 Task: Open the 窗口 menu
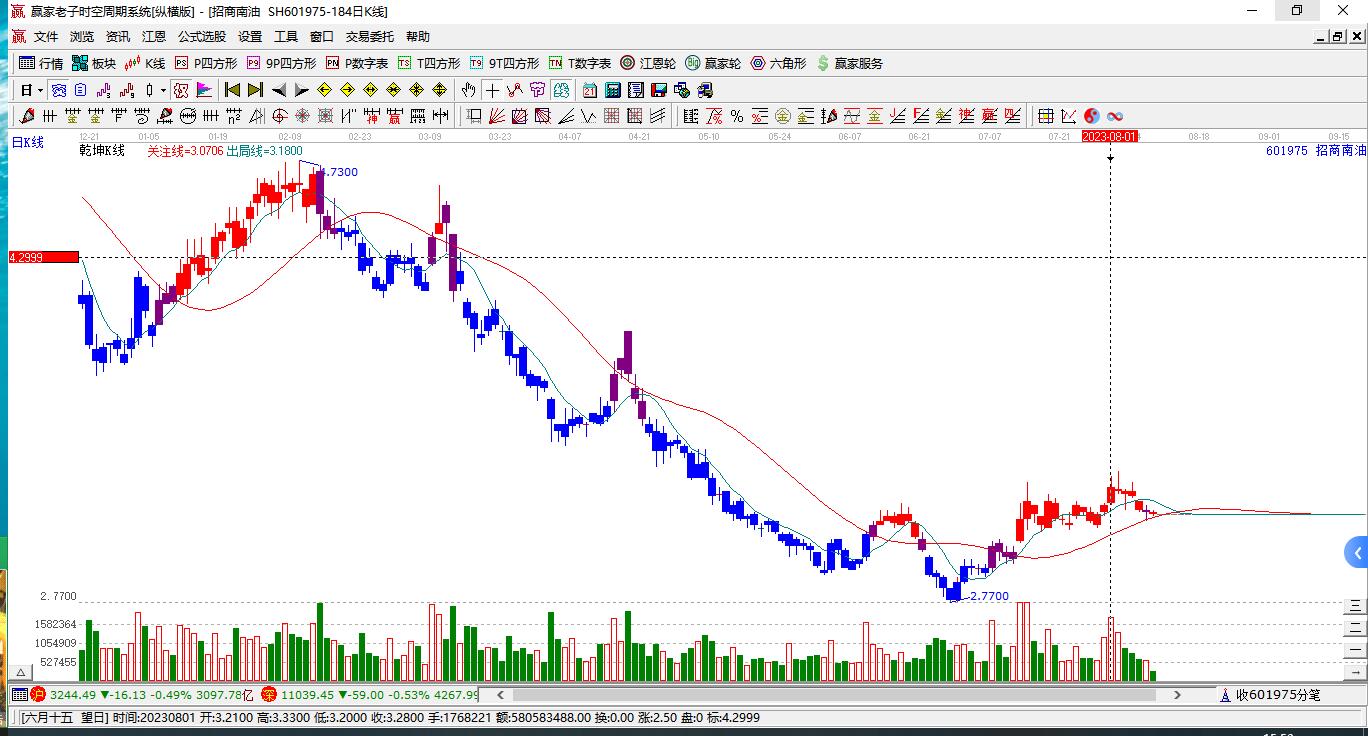tap(322, 36)
